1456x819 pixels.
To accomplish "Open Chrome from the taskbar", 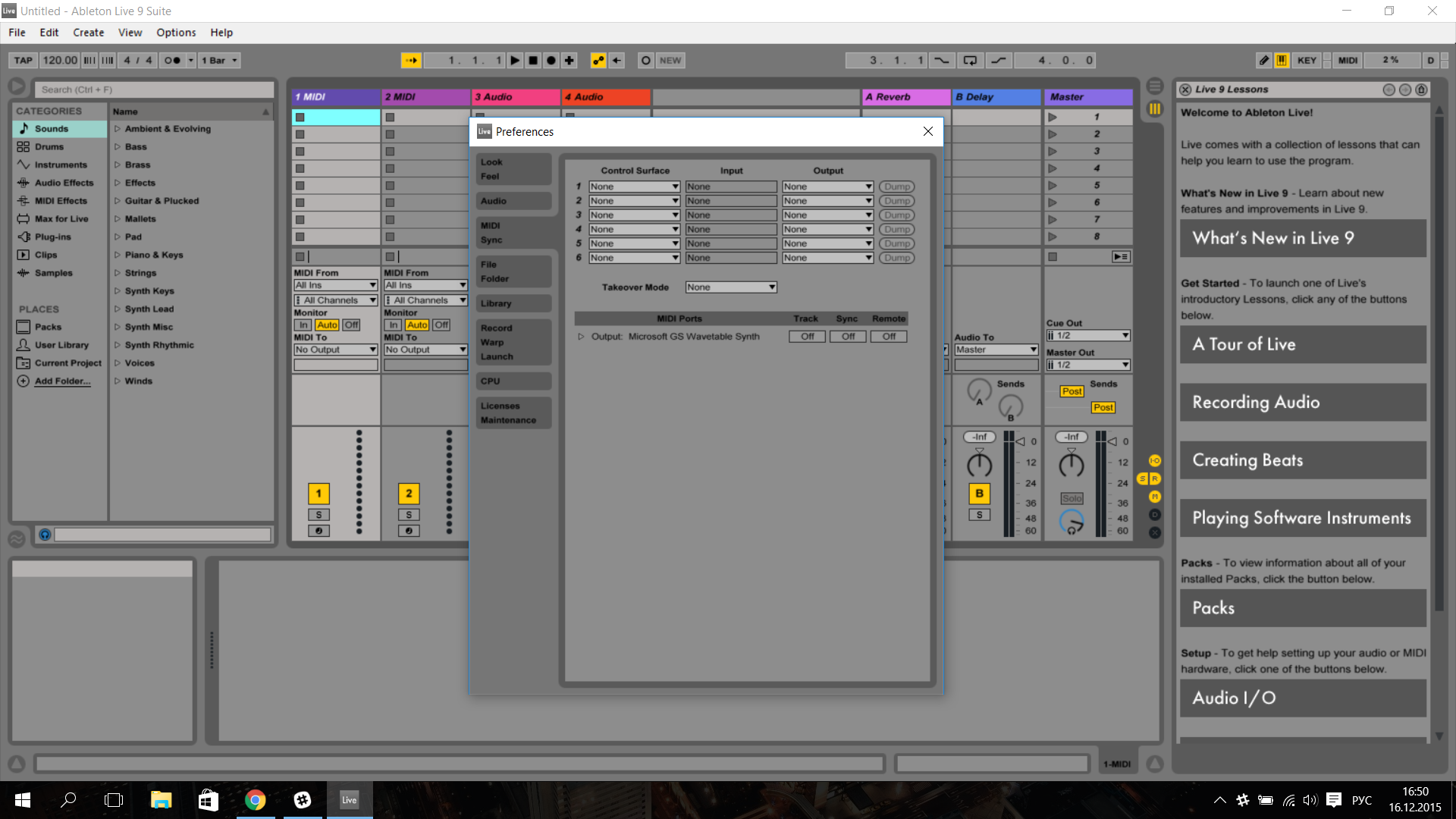I will coord(256,800).
